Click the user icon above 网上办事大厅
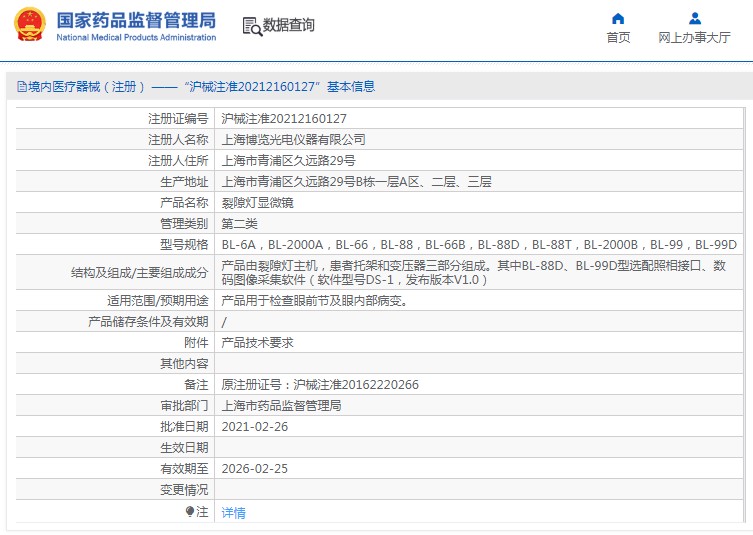 tap(694, 19)
